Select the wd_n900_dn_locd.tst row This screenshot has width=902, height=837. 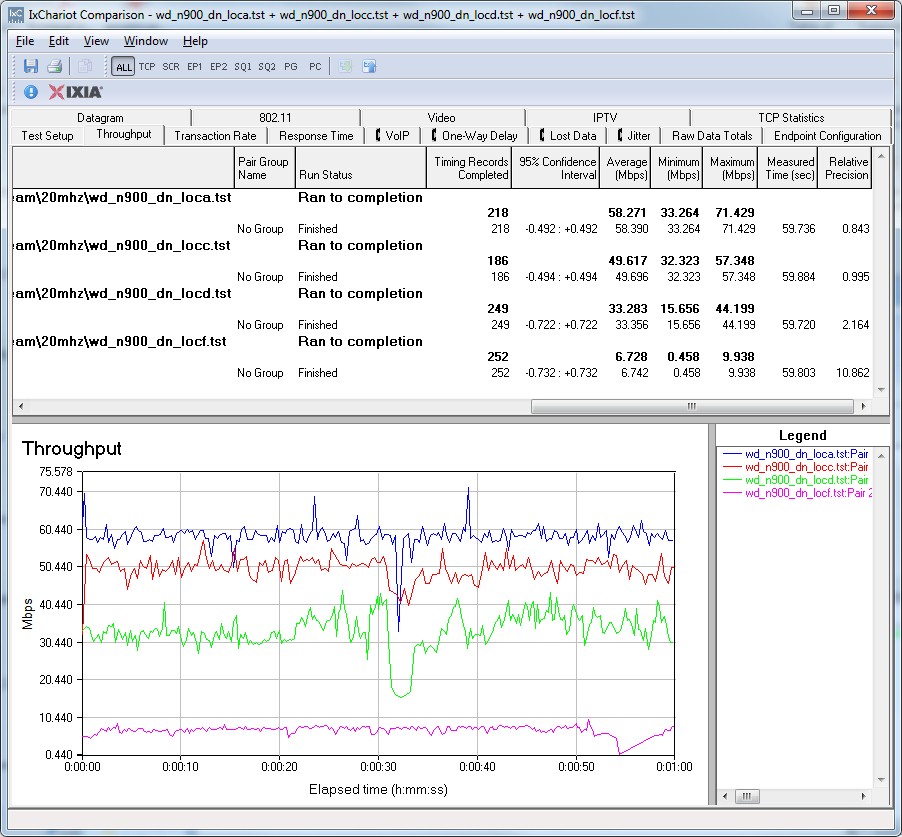(442, 293)
